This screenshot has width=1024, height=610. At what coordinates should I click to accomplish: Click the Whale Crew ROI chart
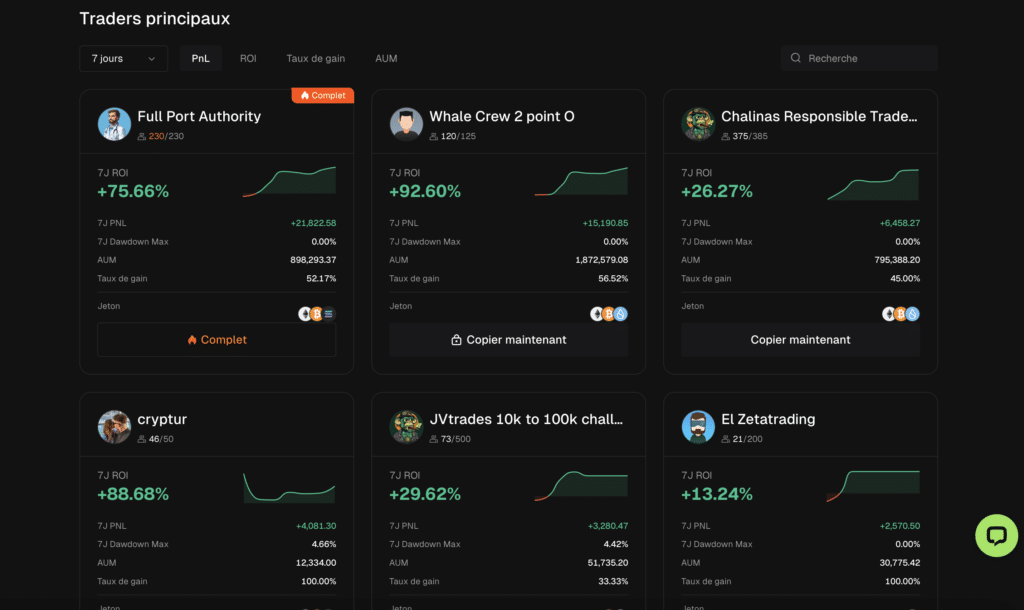(x=581, y=182)
